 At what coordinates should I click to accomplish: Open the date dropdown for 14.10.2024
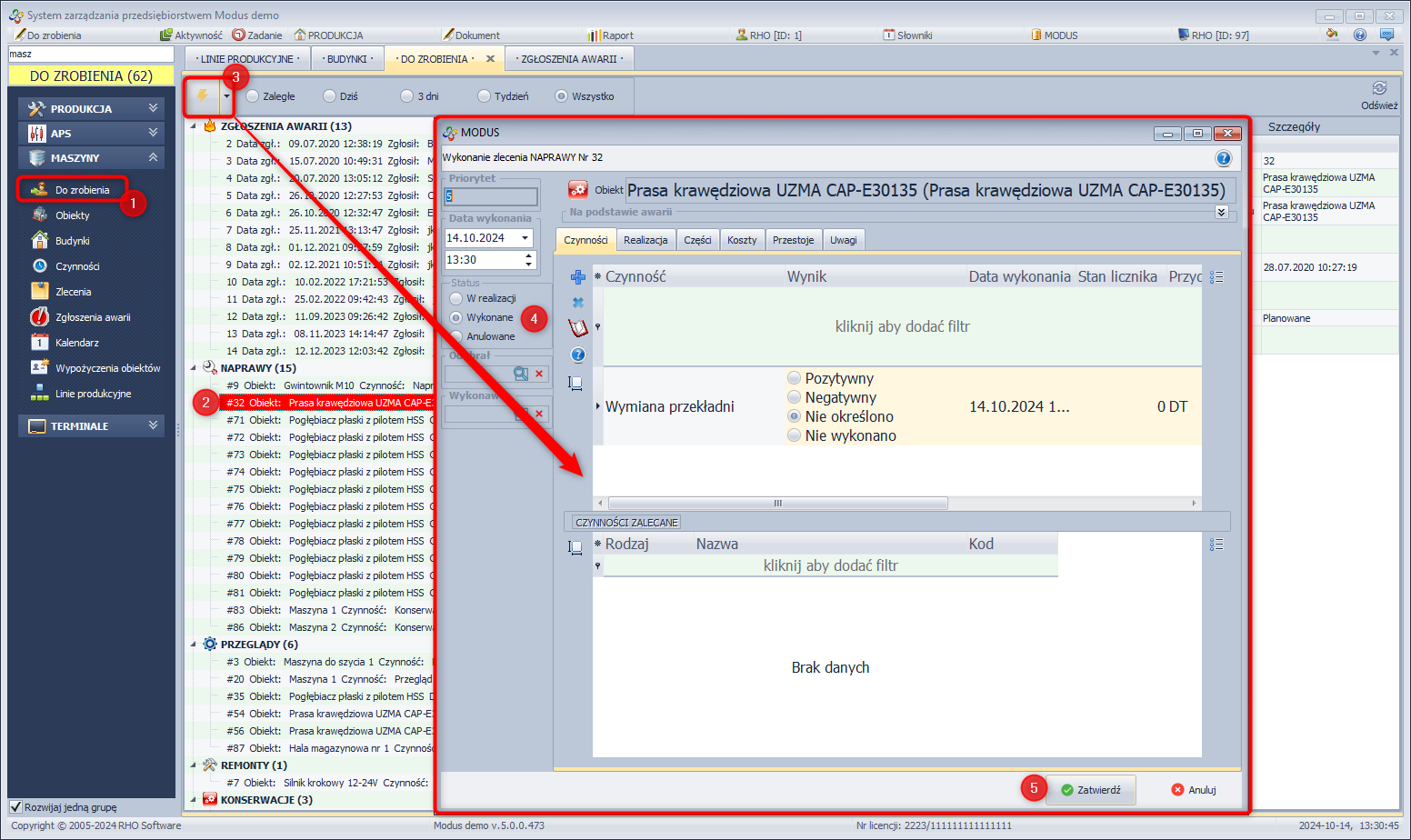click(525, 238)
